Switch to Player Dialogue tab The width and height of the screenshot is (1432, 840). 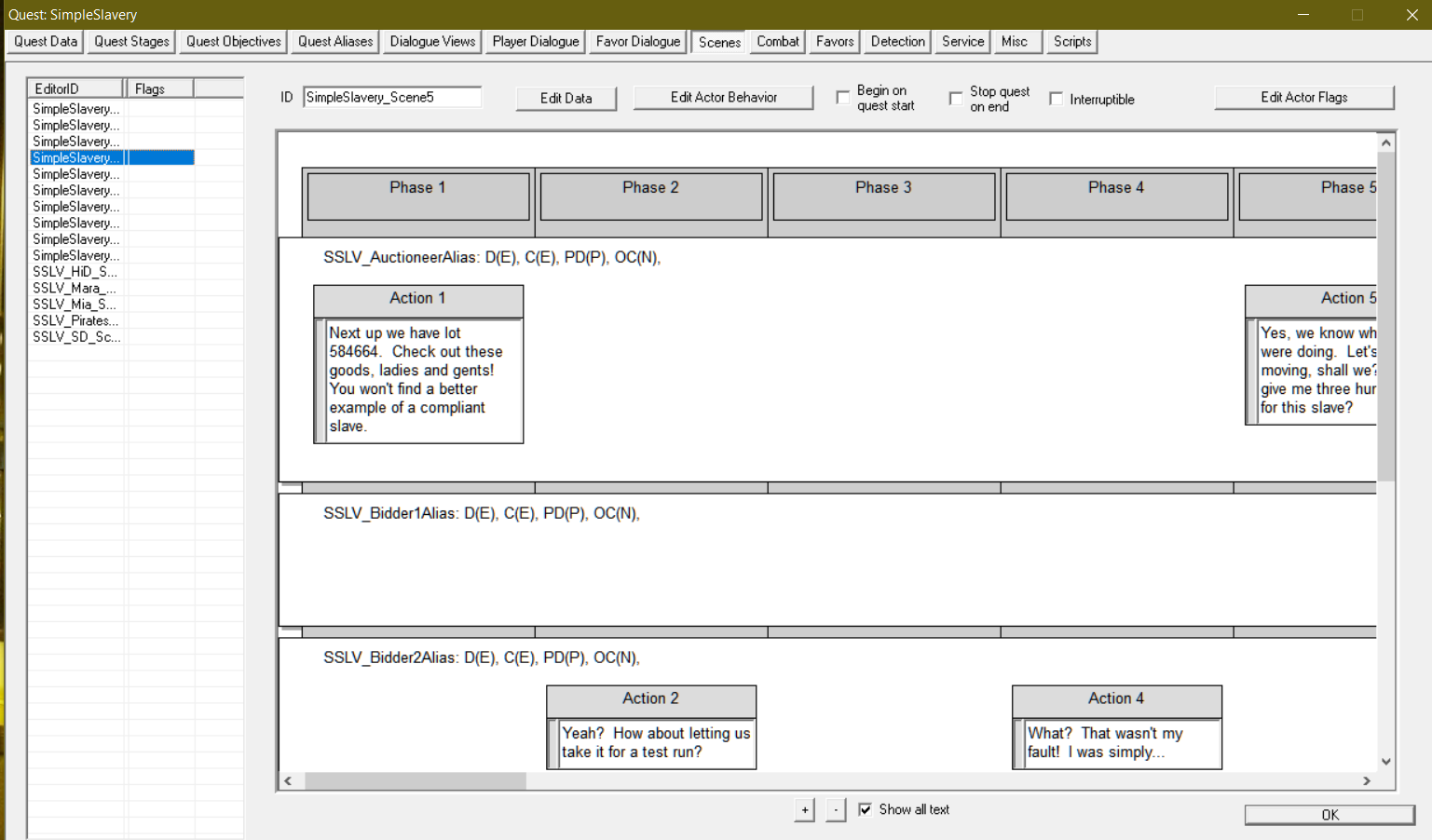pos(535,42)
